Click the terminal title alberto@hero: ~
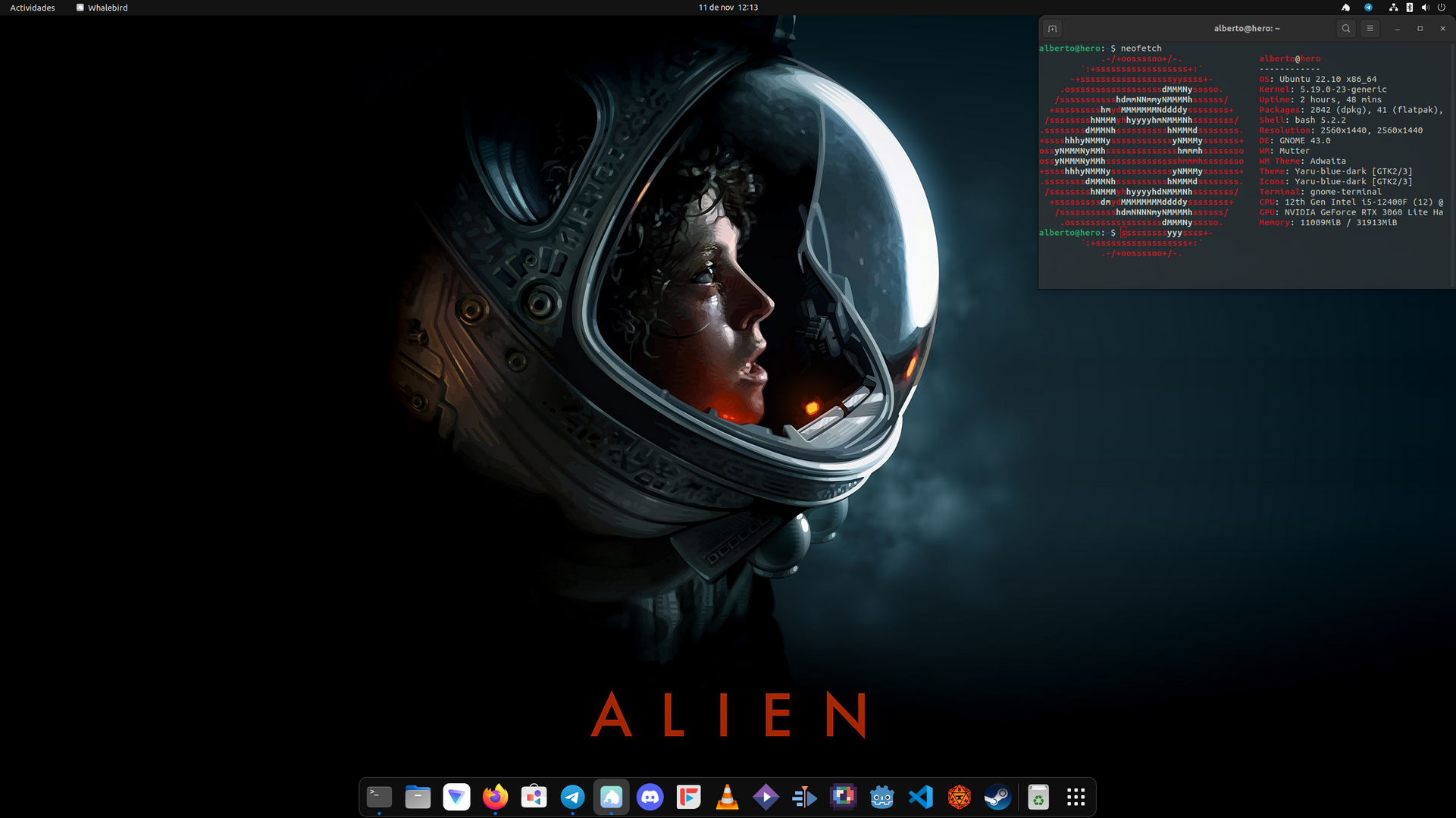 click(x=1246, y=29)
